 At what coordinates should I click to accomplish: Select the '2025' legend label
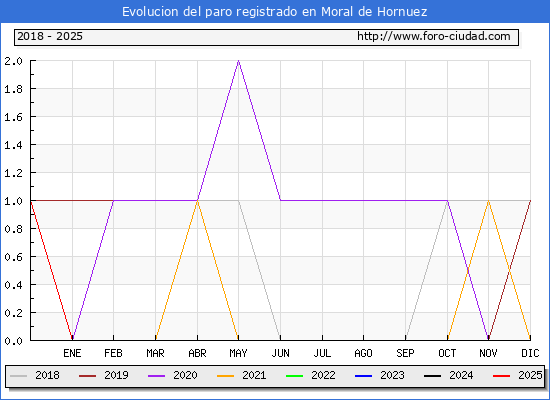pyautogui.click(x=530, y=375)
